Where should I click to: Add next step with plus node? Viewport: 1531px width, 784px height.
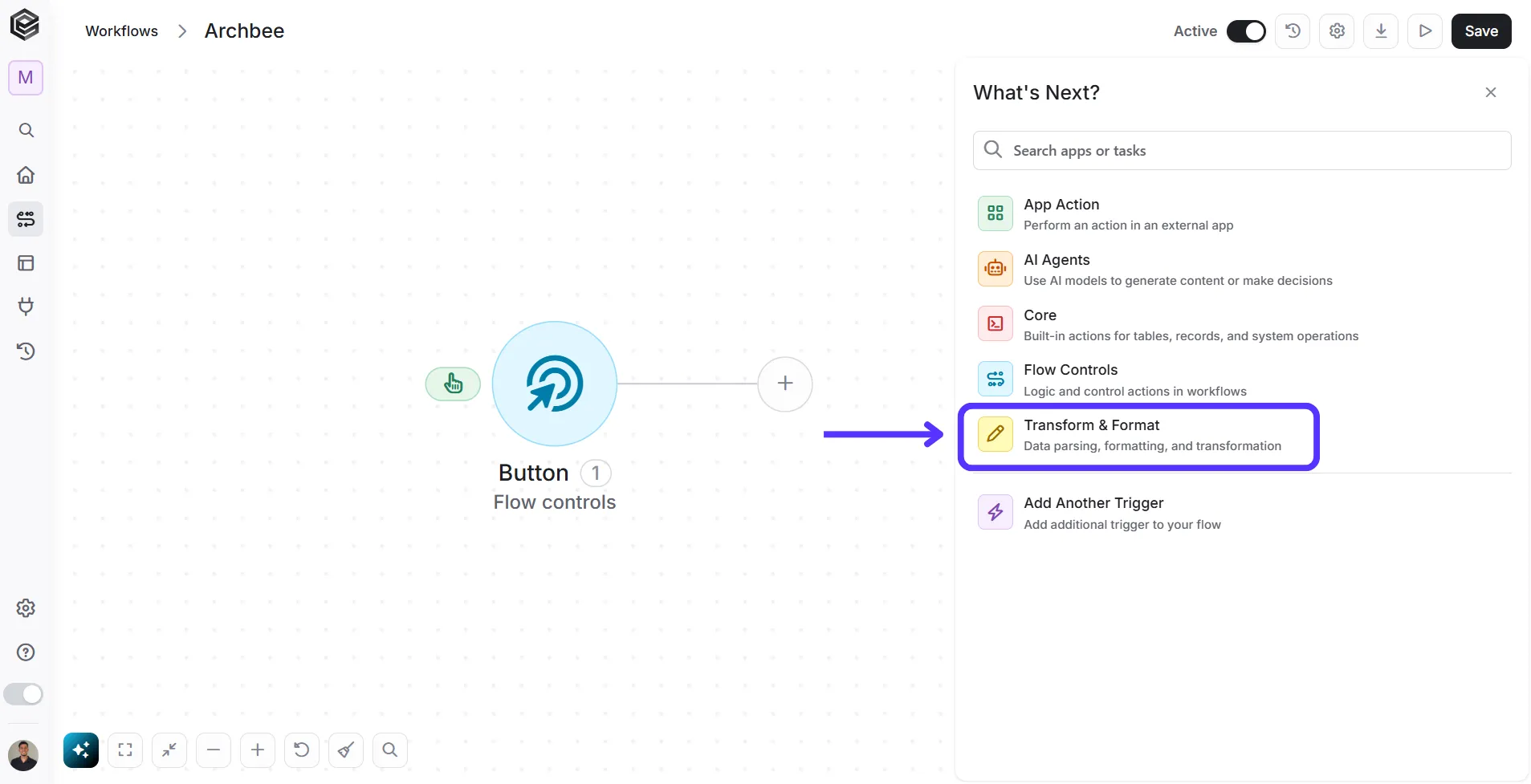pos(785,384)
